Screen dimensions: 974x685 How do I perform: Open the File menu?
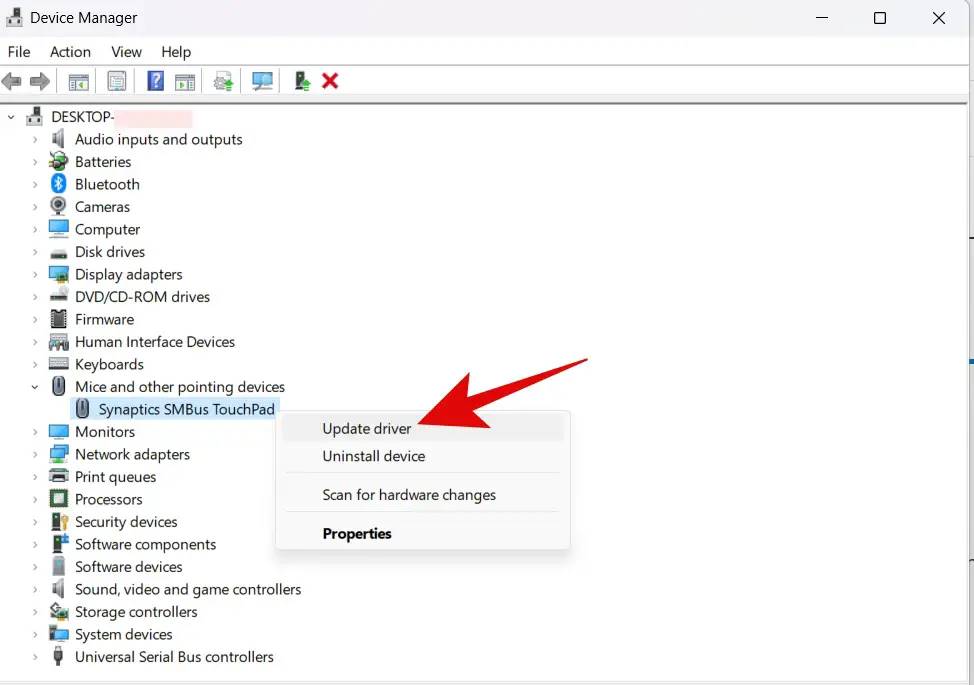19,52
